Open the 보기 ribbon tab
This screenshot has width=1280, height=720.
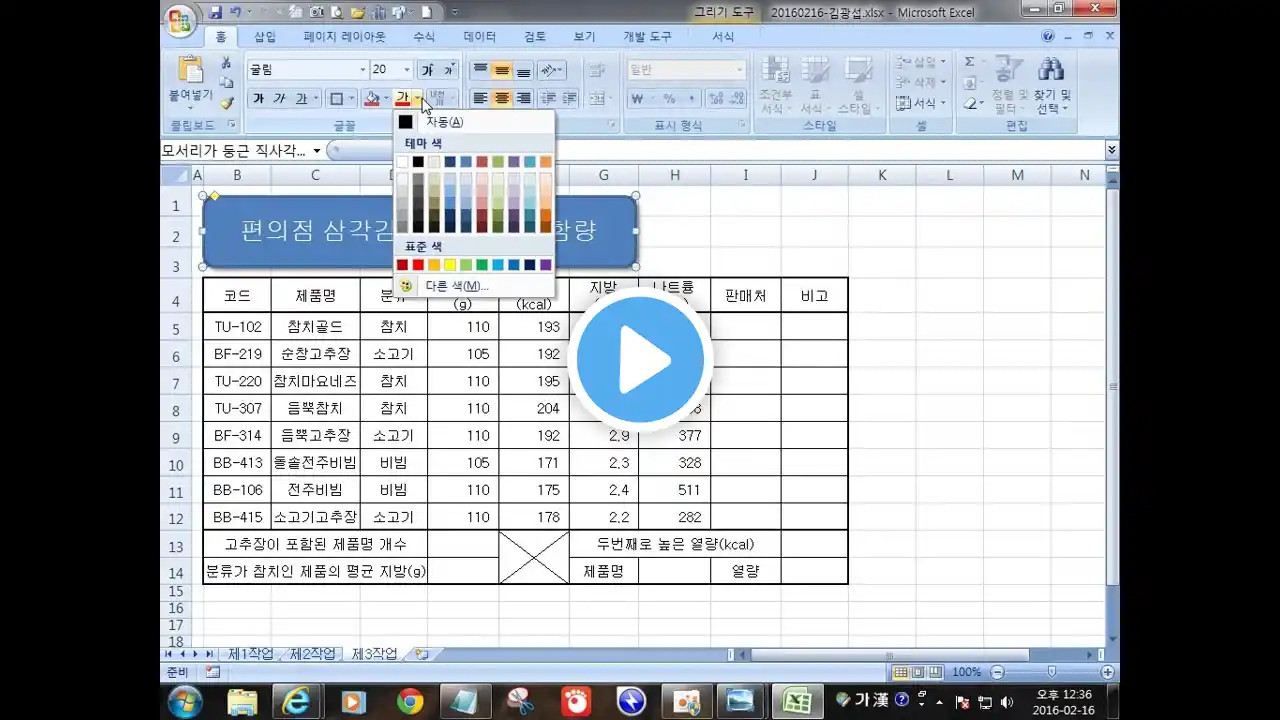(584, 36)
